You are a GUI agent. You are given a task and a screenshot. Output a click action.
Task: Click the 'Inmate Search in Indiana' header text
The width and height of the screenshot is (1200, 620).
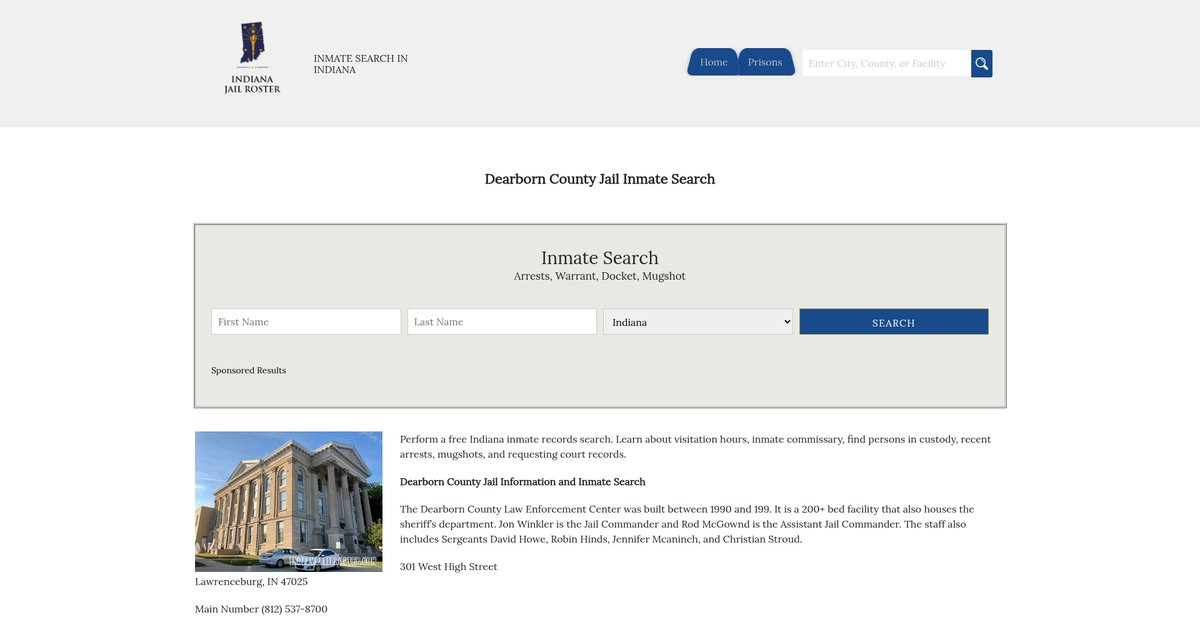(360, 64)
